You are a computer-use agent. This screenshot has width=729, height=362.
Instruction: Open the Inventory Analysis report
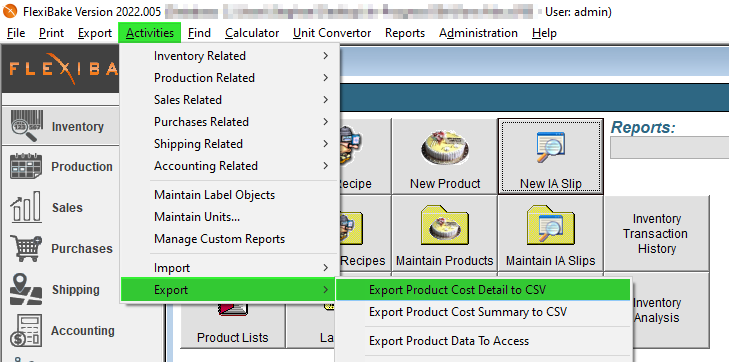pos(670,310)
